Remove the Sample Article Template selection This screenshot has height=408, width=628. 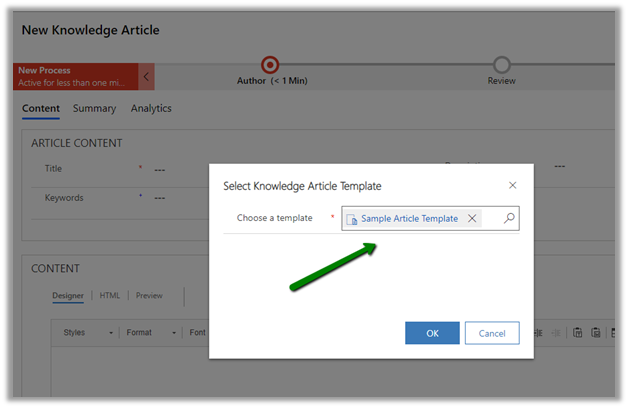point(472,218)
